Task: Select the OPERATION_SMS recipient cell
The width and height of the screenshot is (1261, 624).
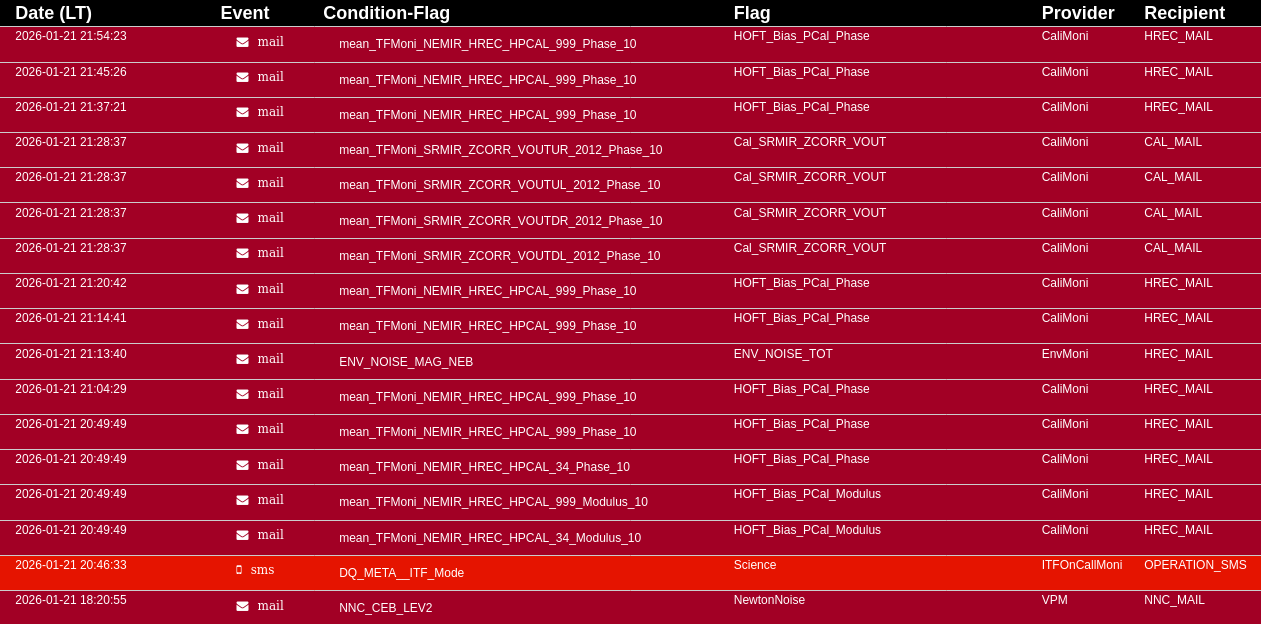Action: click(1195, 565)
